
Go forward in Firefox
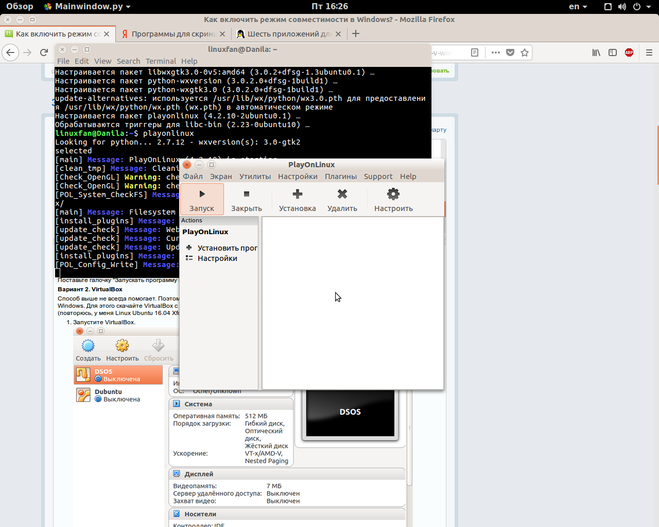point(27,53)
